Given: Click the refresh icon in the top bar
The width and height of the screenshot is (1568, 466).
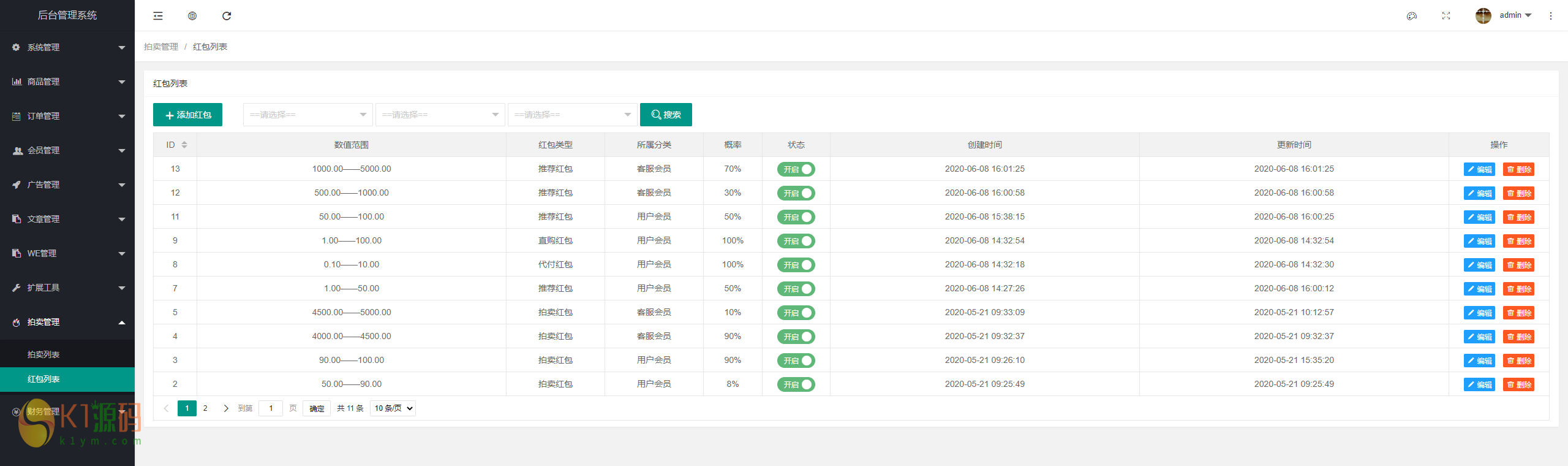Looking at the screenshot, I should [x=227, y=16].
